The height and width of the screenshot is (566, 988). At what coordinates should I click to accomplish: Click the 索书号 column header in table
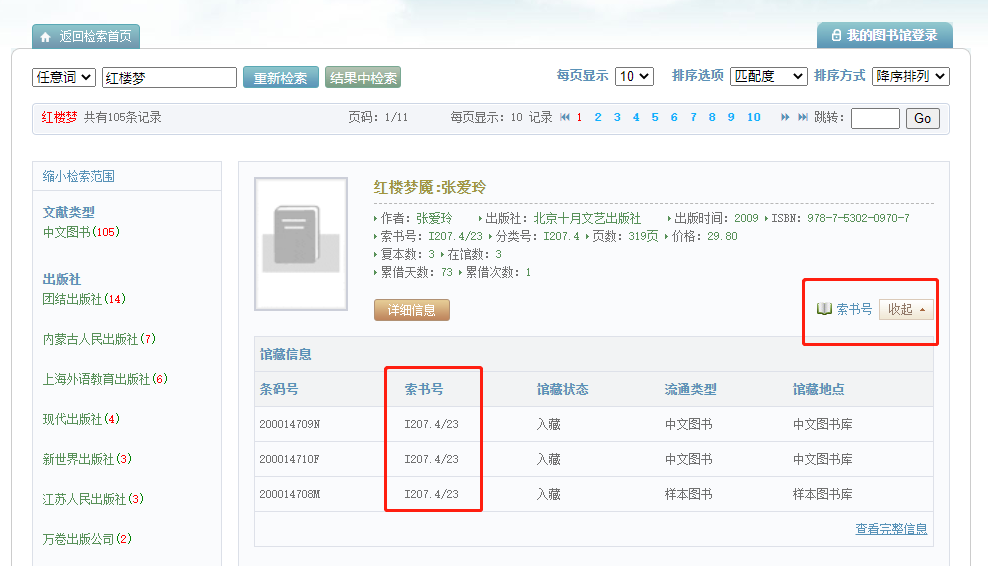click(x=423, y=390)
